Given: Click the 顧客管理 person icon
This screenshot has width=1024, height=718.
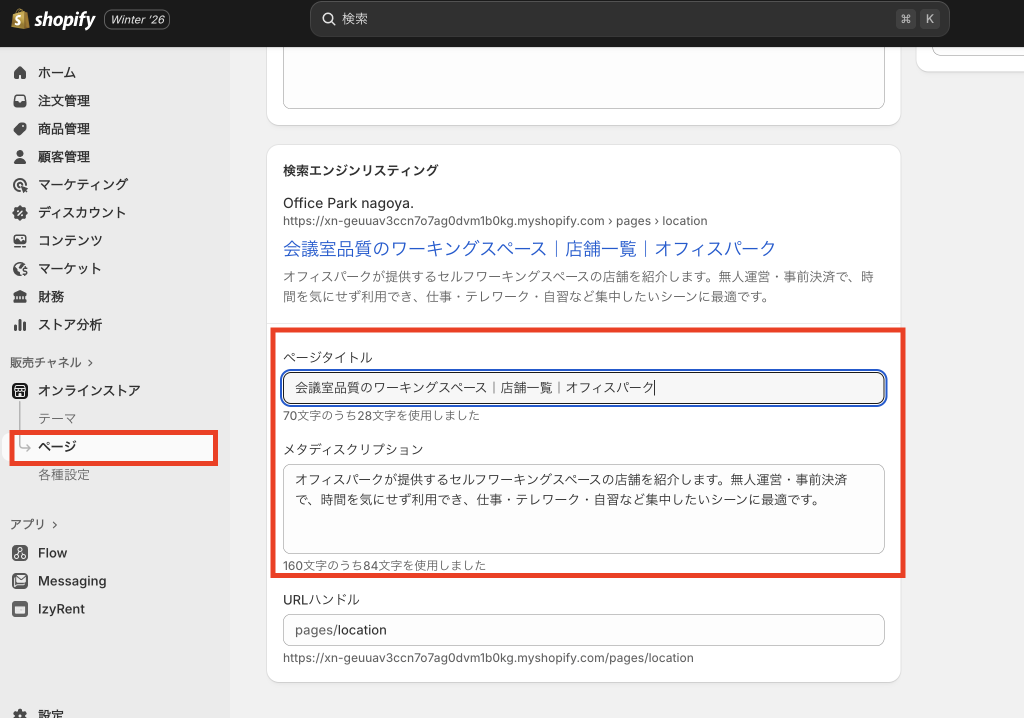Looking at the screenshot, I should 19,157.
